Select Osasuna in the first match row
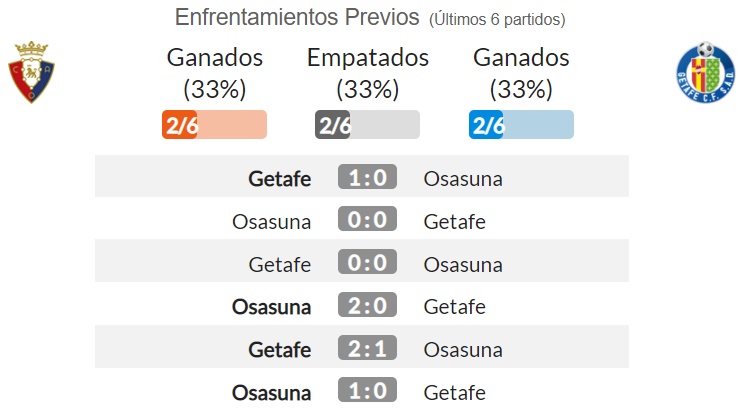Screen dimensions: 742x415 463,179
